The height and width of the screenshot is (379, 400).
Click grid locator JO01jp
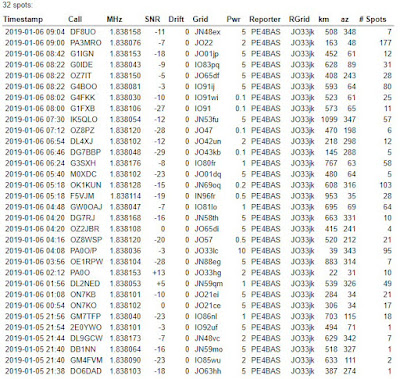pos(207,54)
